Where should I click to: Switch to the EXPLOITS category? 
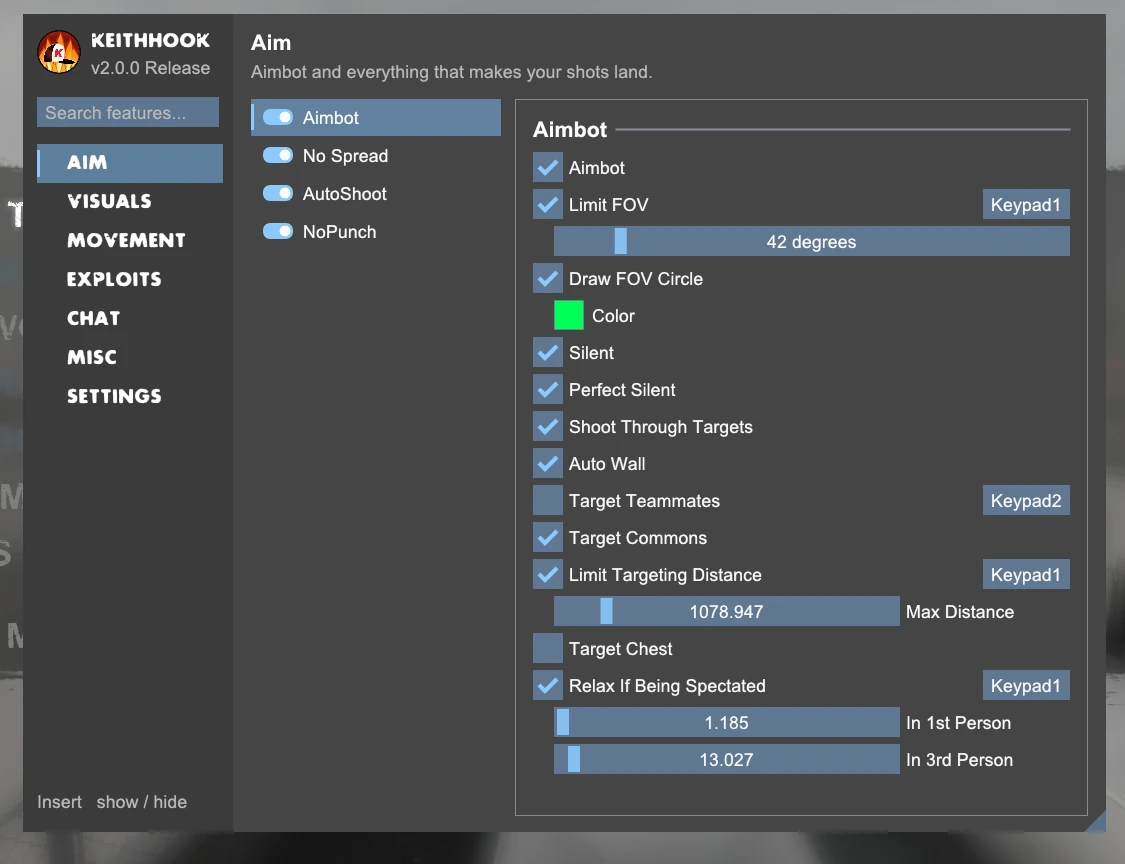114,279
